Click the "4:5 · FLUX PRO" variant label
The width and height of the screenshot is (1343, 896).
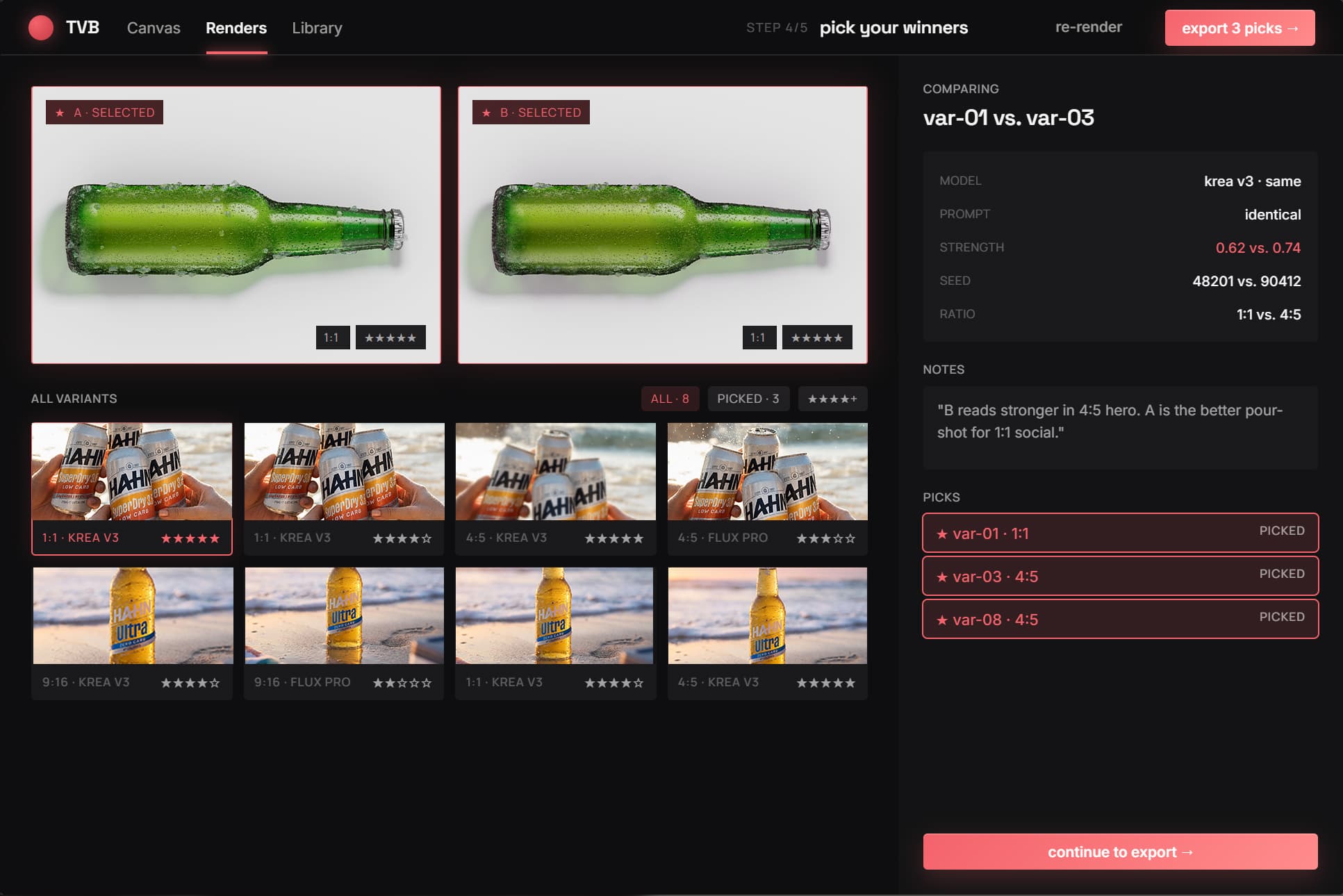723,538
